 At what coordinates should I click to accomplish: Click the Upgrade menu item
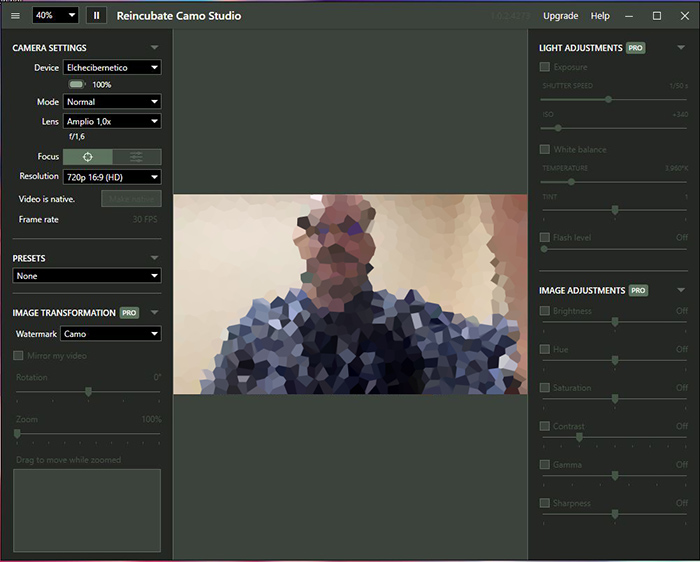click(x=561, y=16)
